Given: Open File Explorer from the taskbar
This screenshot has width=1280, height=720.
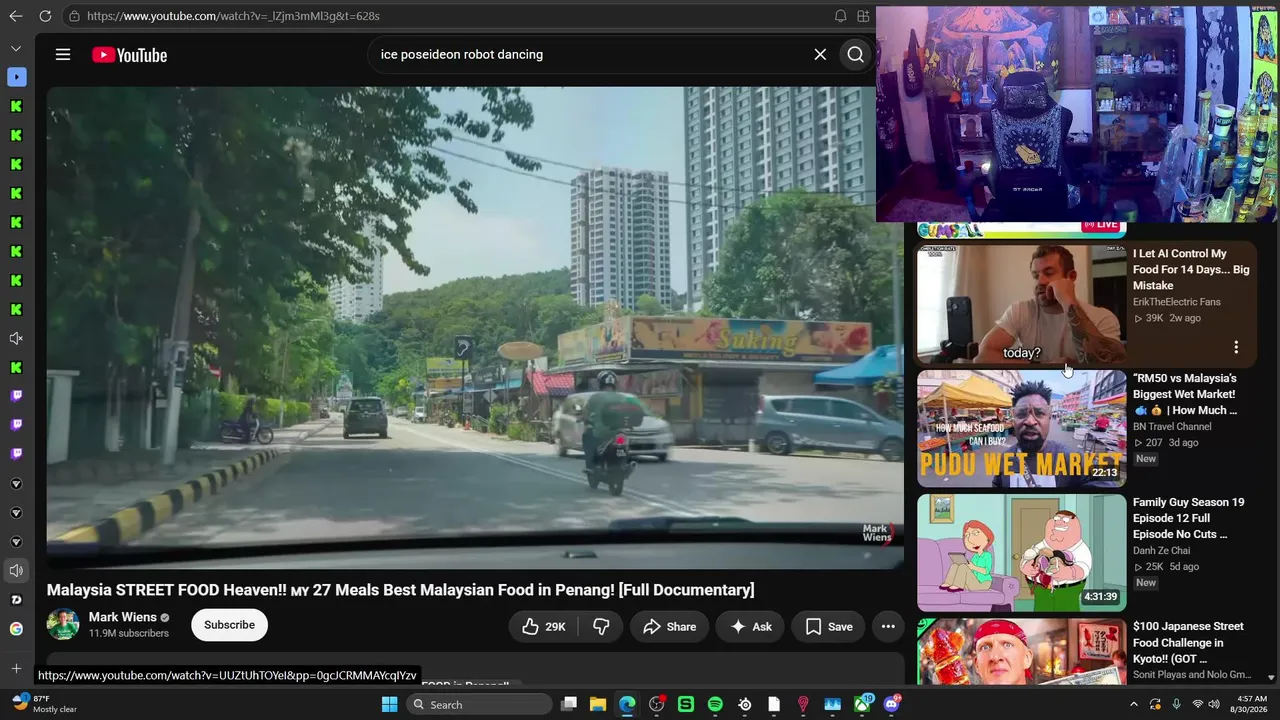Looking at the screenshot, I should pos(598,705).
